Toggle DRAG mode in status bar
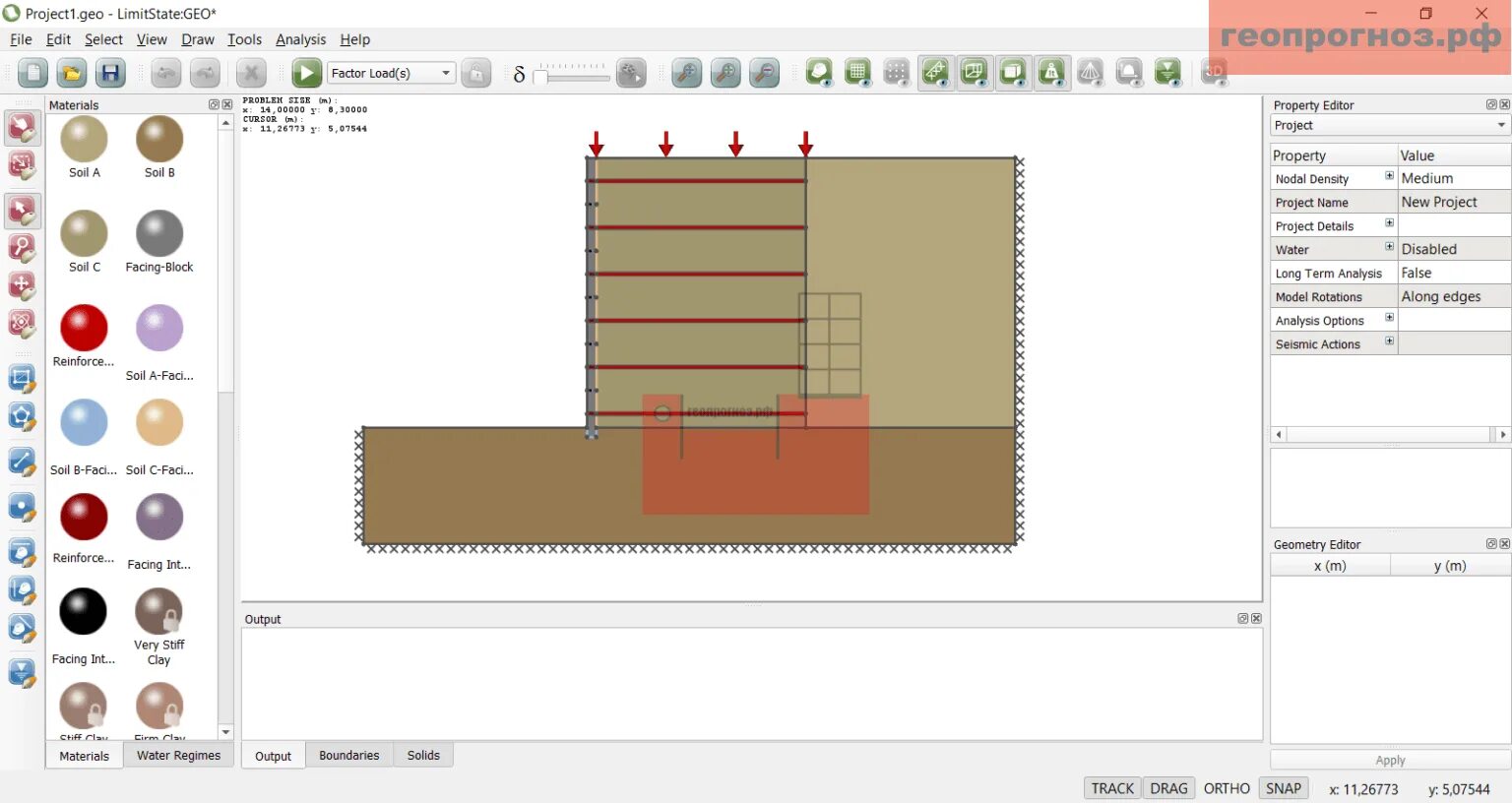 click(x=1168, y=788)
